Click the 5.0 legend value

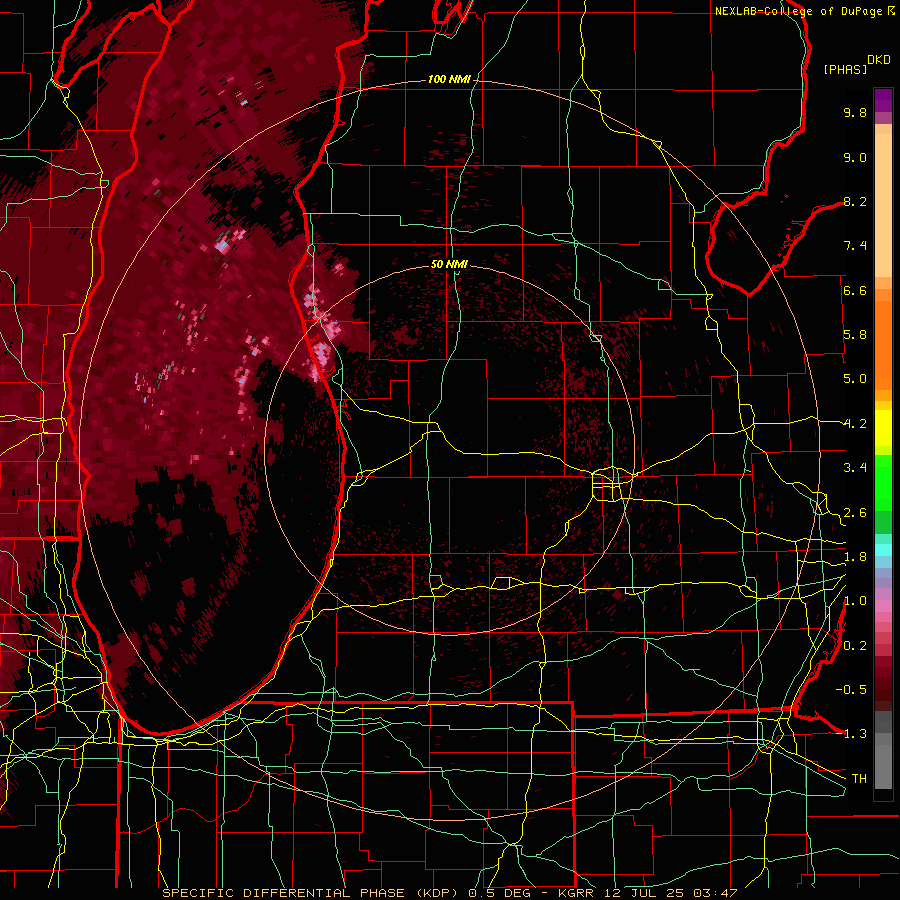tap(855, 379)
